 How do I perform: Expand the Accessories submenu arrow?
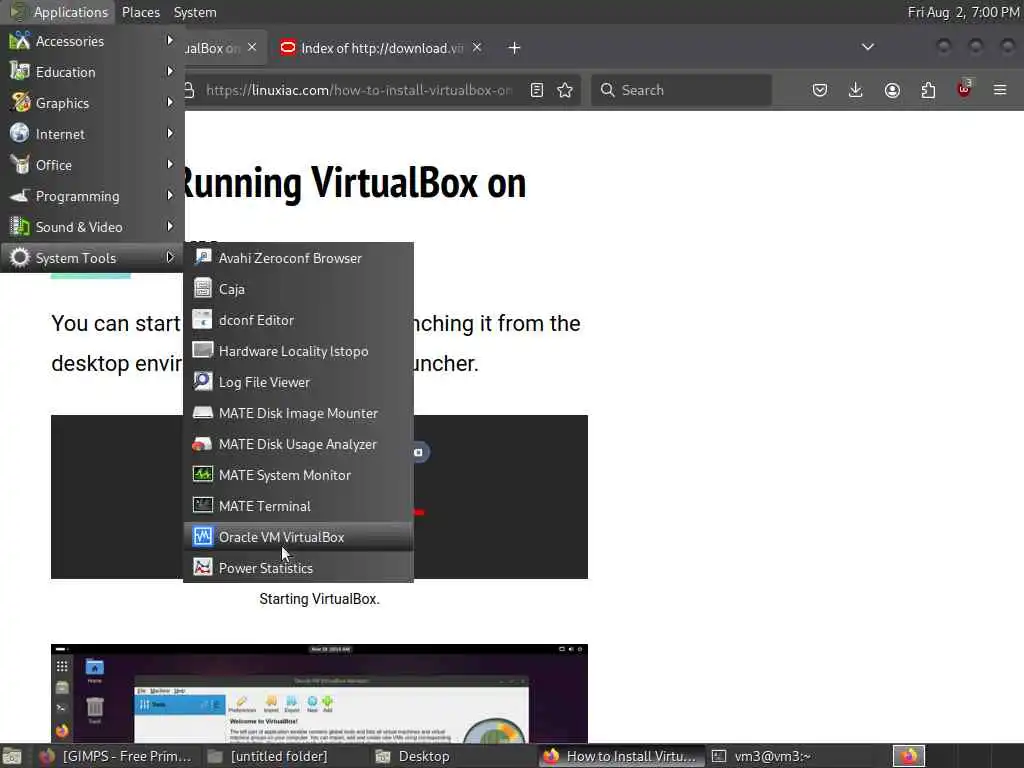click(x=170, y=40)
